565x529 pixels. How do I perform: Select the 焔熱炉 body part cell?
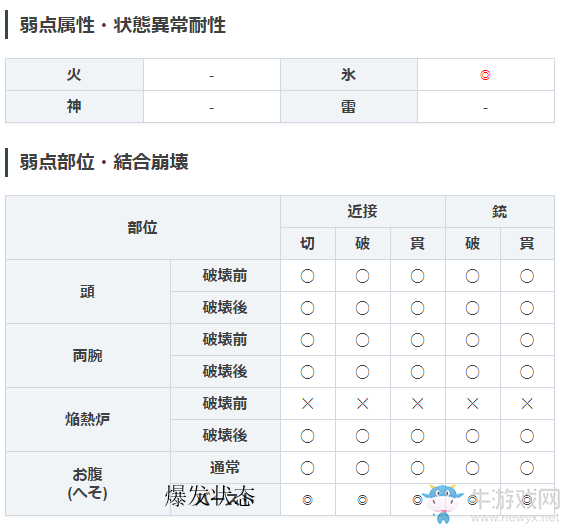coord(88,419)
